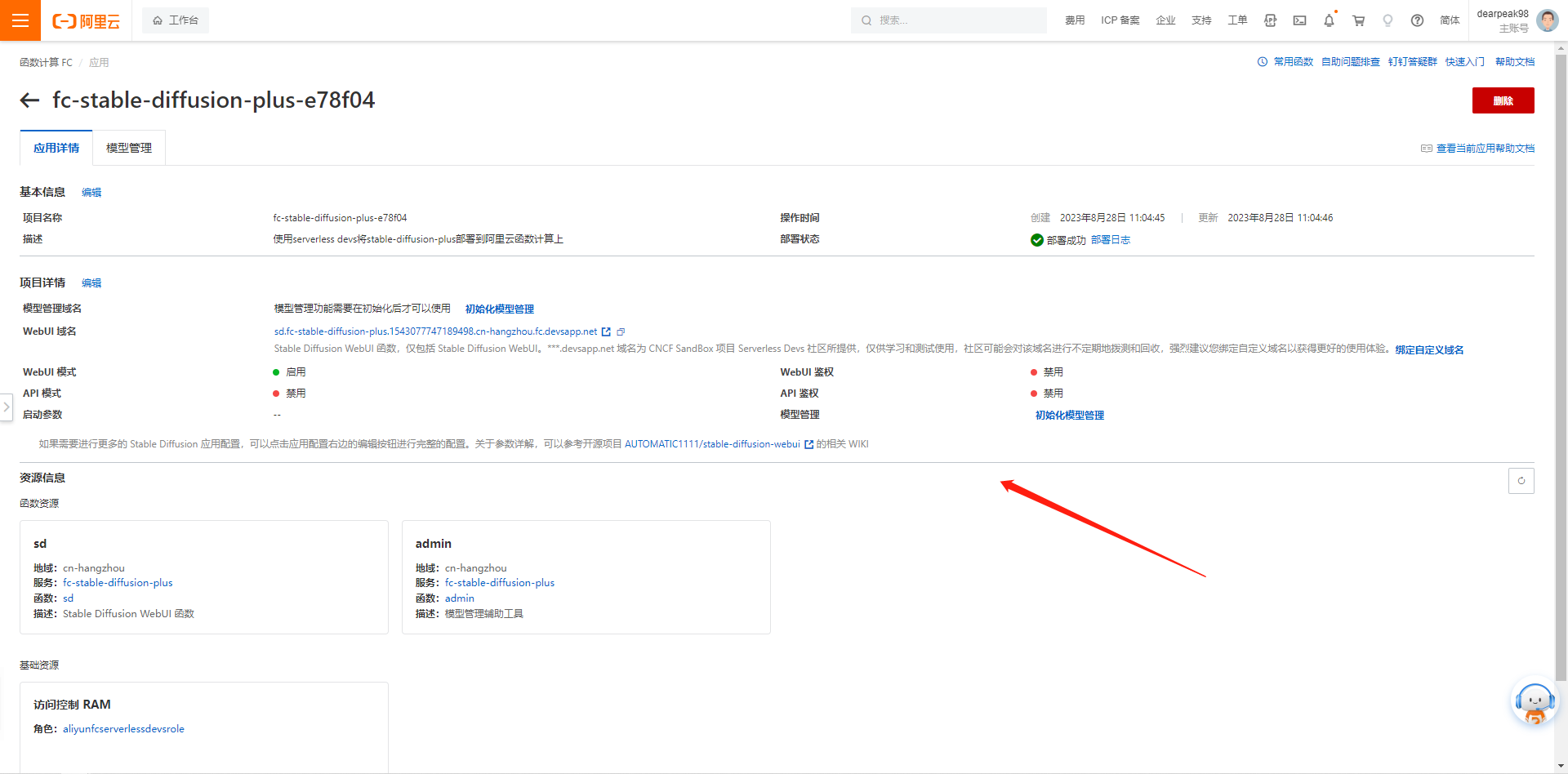Click the page vertical scrollbar
1568x774 pixels.
click(1561, 367)
